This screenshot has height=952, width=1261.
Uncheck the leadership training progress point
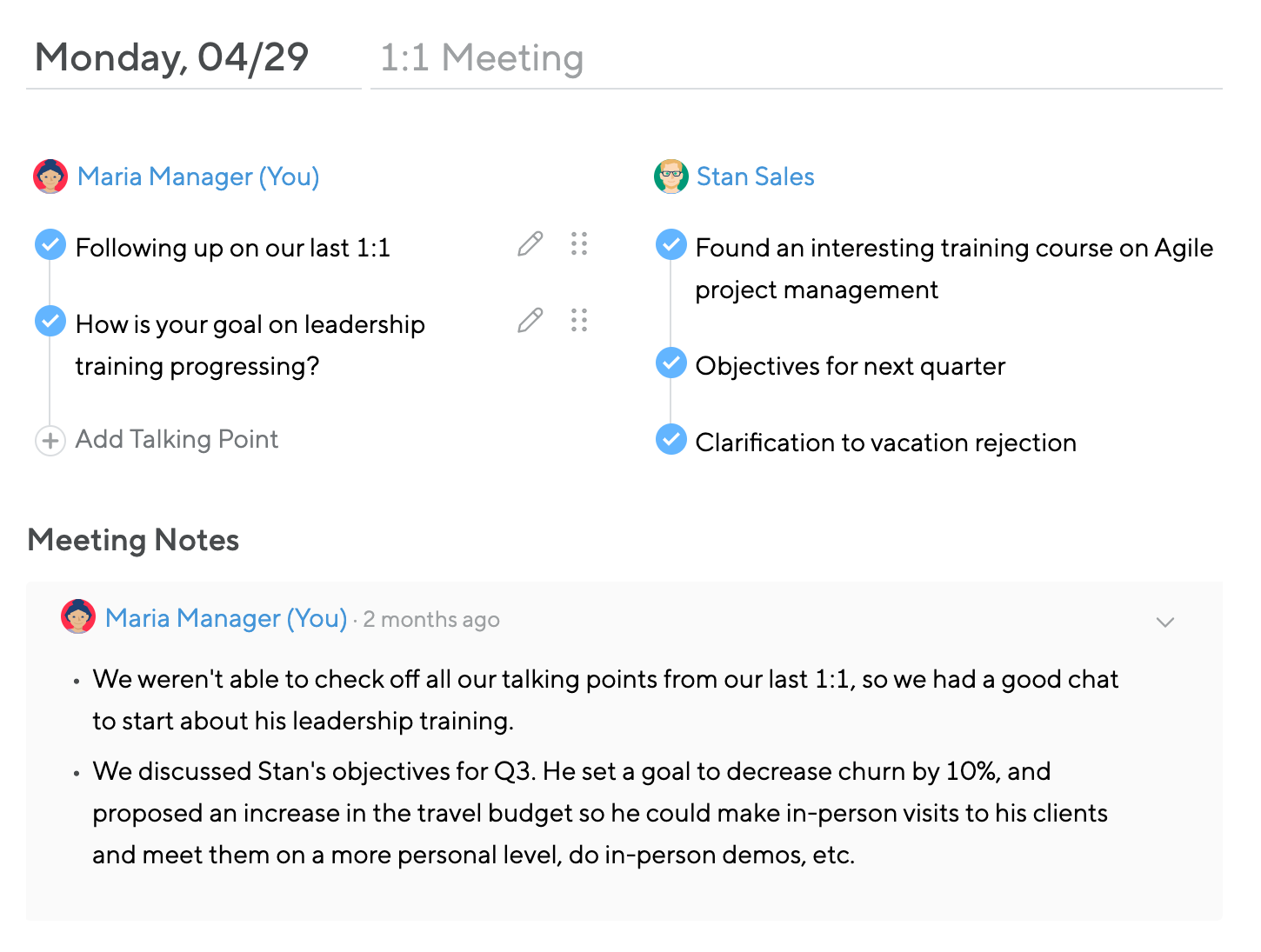(50, 321)
